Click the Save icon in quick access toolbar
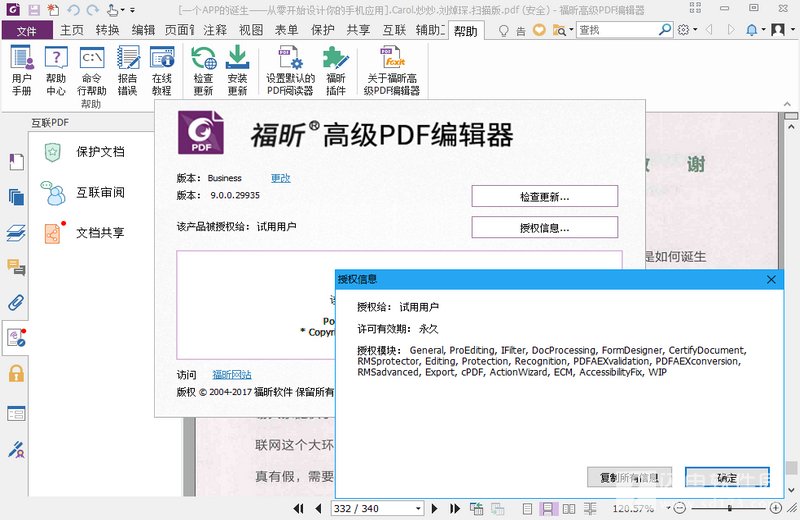800x520 pixels. (x=34, y=10)
